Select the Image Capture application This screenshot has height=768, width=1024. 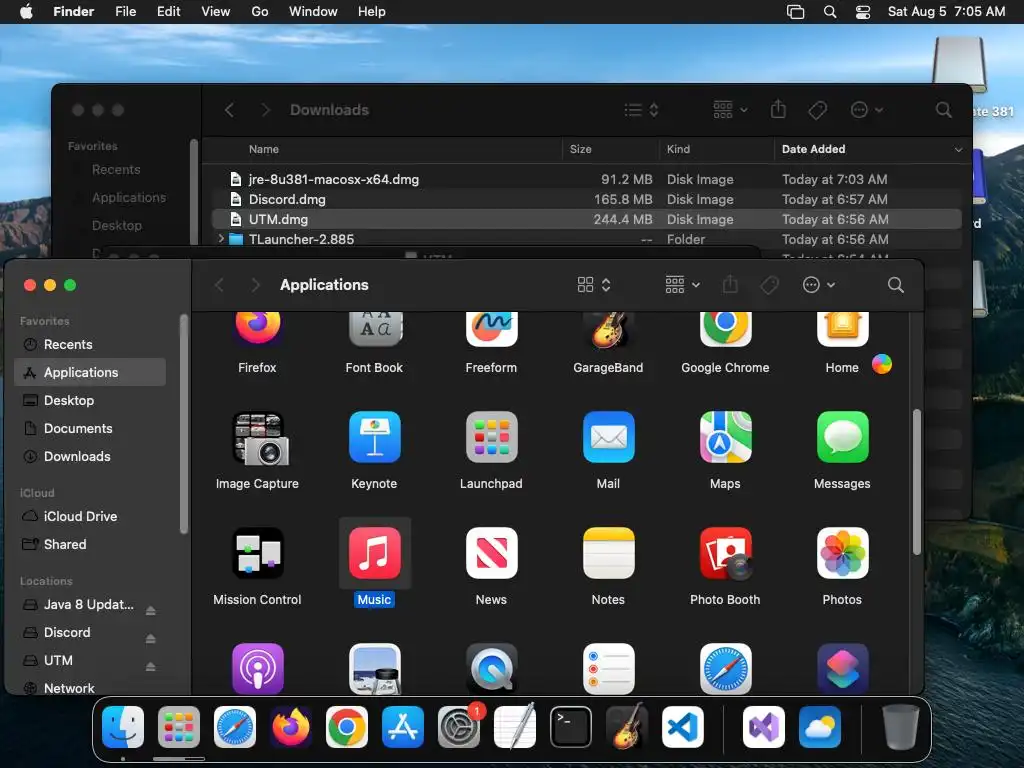[260, 438]
